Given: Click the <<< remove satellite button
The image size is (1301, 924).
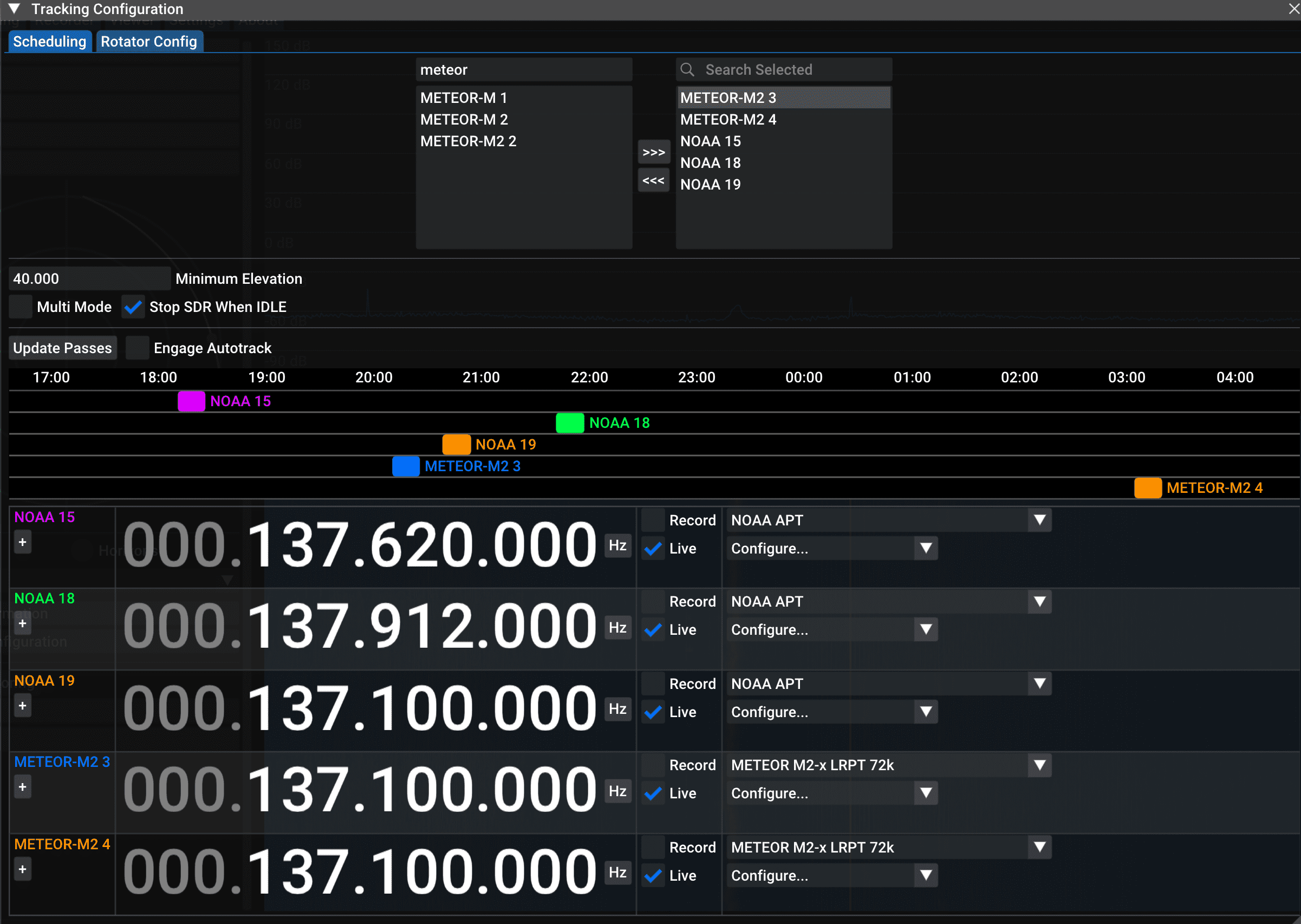Looking at the screenshot, I should click(x=654, y=180).
